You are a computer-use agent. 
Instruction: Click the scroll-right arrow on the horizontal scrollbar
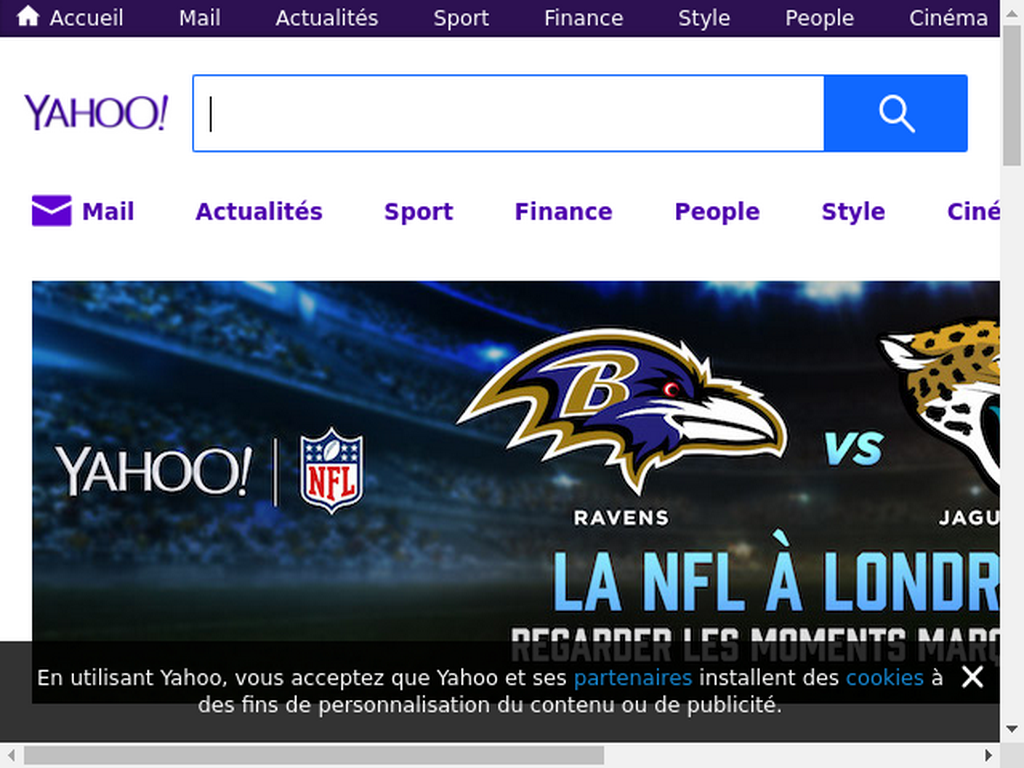[989, 756]
